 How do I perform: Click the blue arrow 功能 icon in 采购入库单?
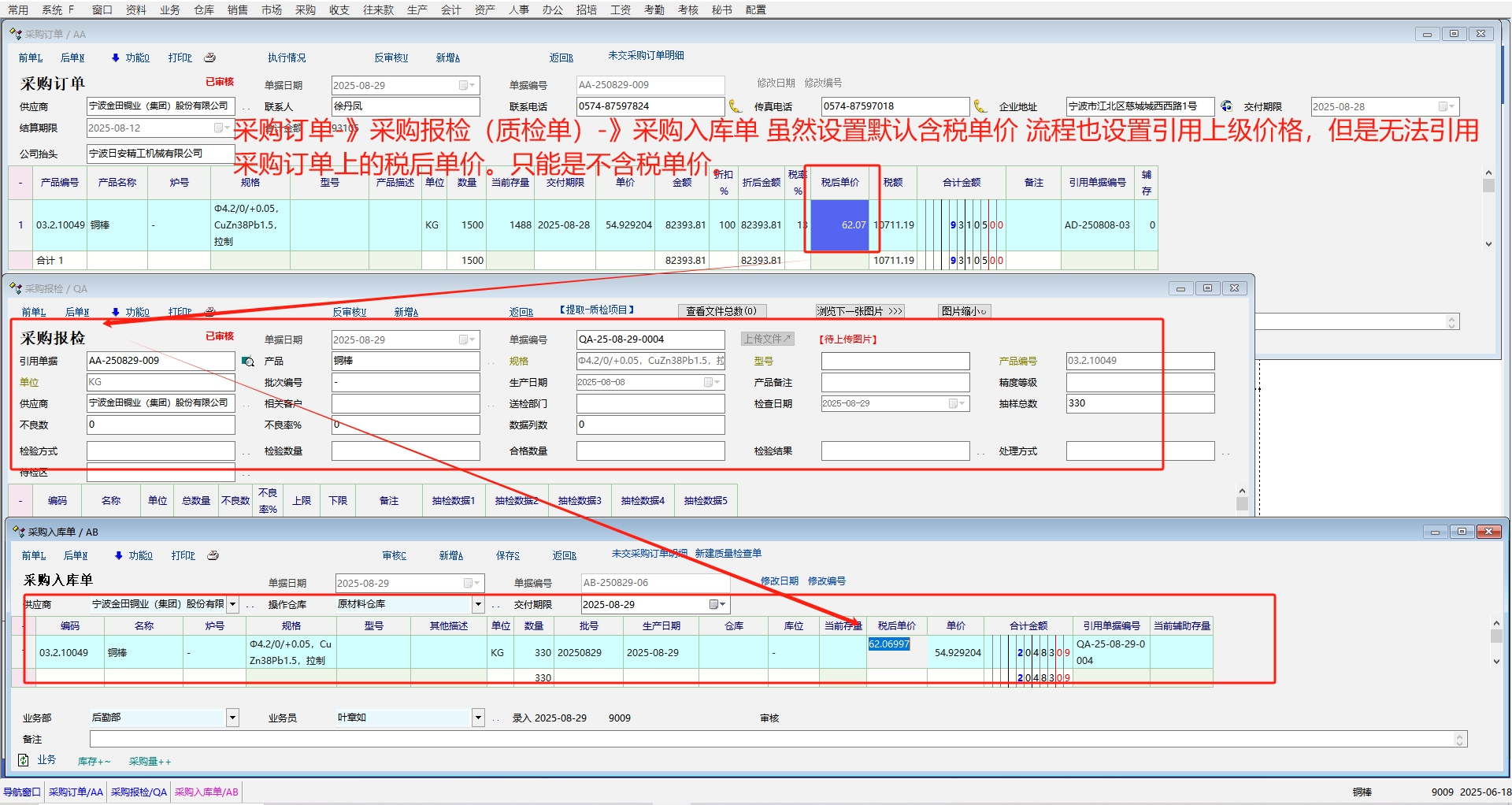(x=119, y=555)
